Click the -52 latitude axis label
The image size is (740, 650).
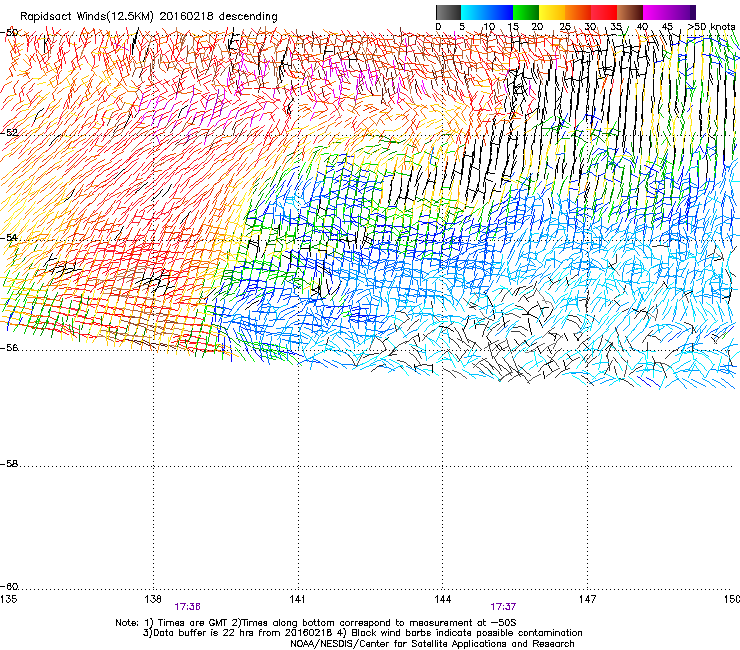click(x=9, y=133)
